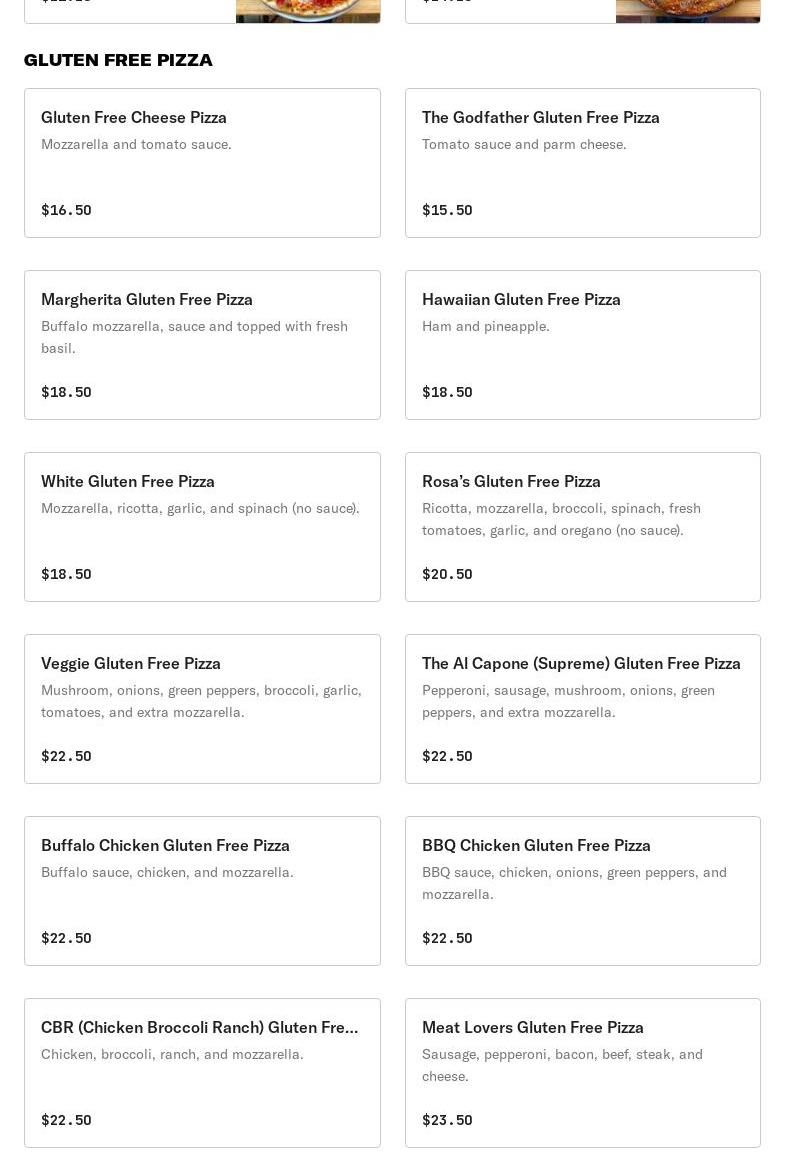Select The Godfather Gluten Free Pizza
785x1162 pixels.
click(x=540, y=118)
